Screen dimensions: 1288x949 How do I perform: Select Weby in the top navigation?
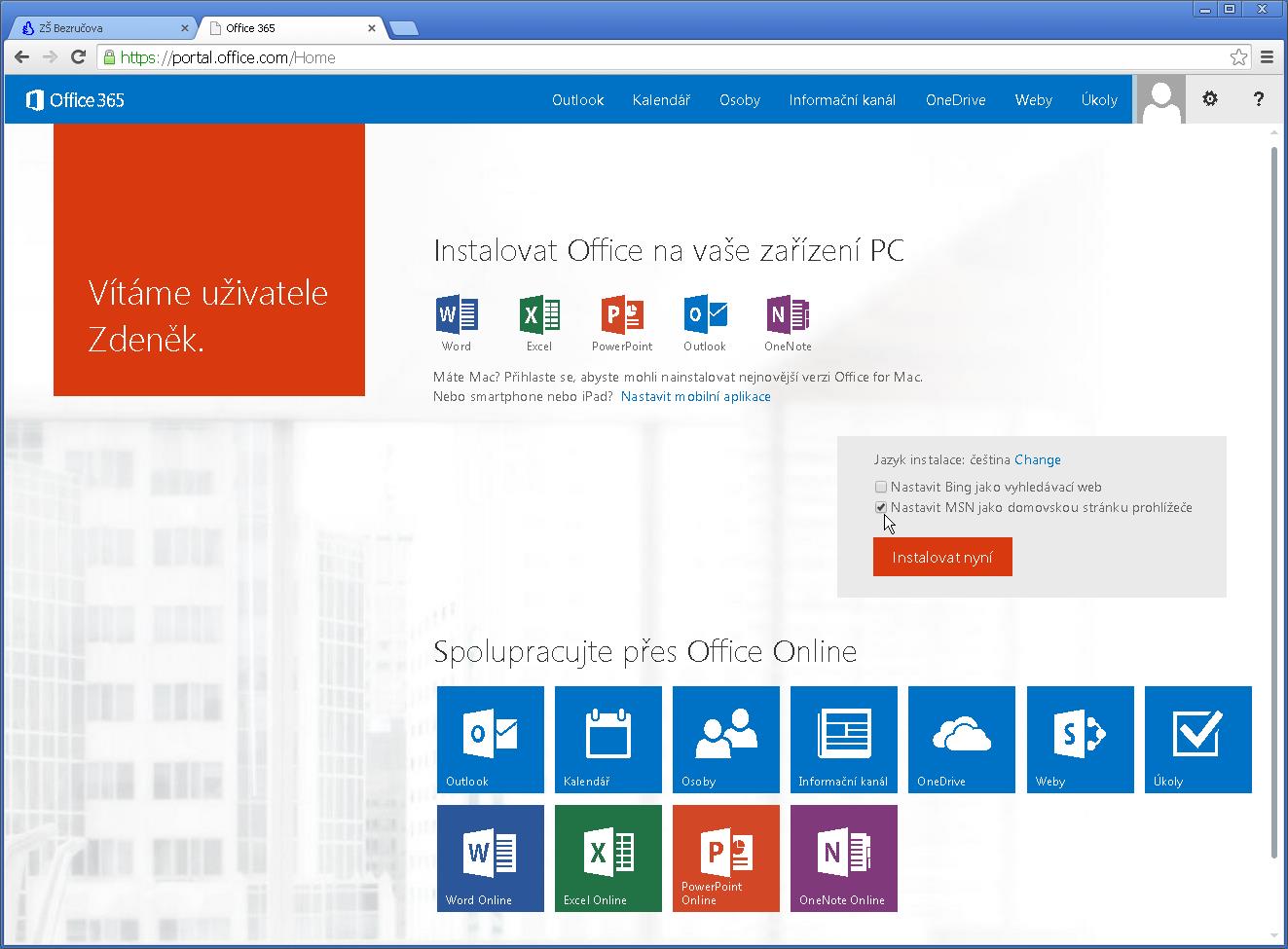click(1034, 100)
